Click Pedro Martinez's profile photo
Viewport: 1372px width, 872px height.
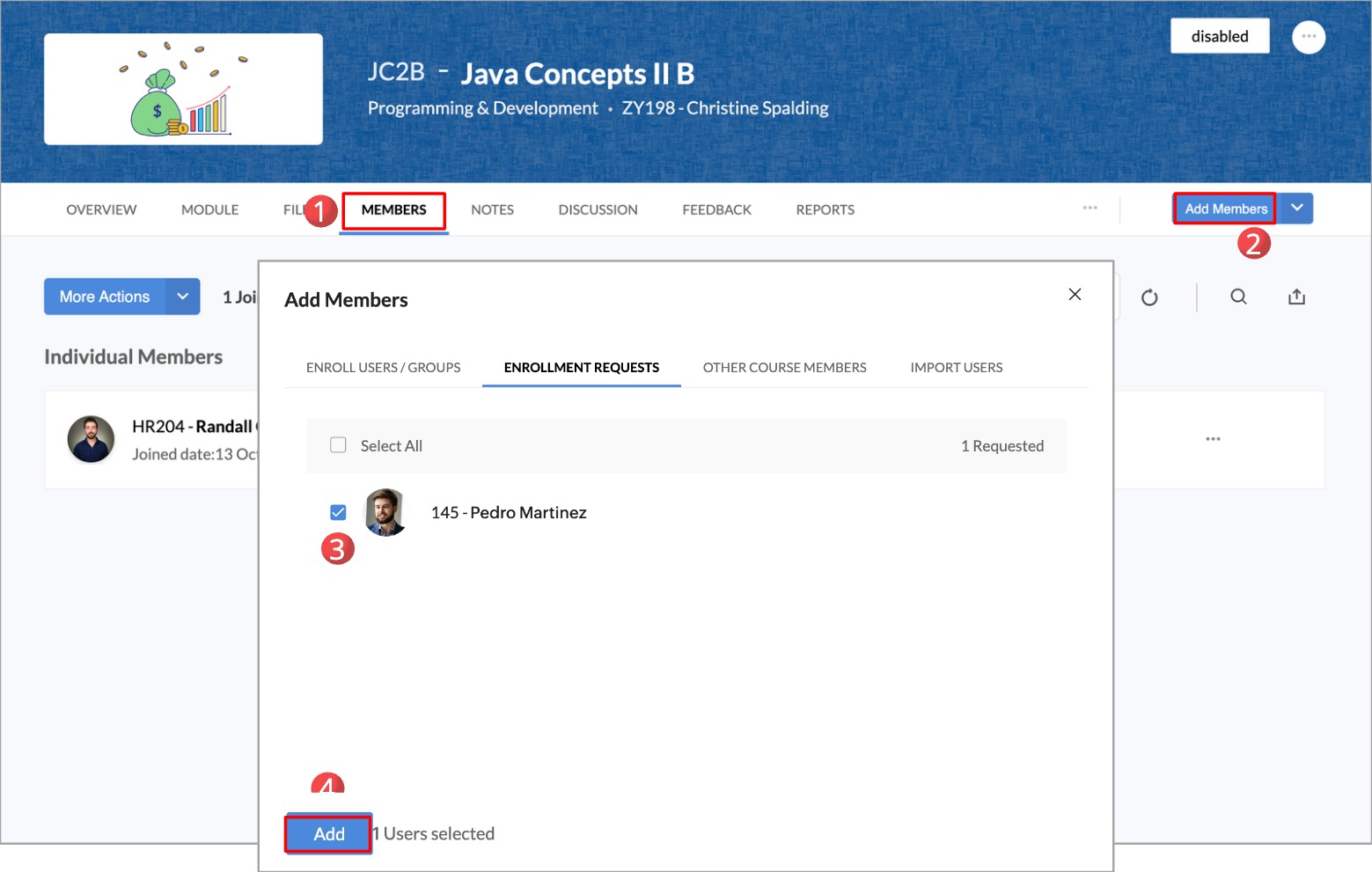pyautogui.click(x=385, y=512)
